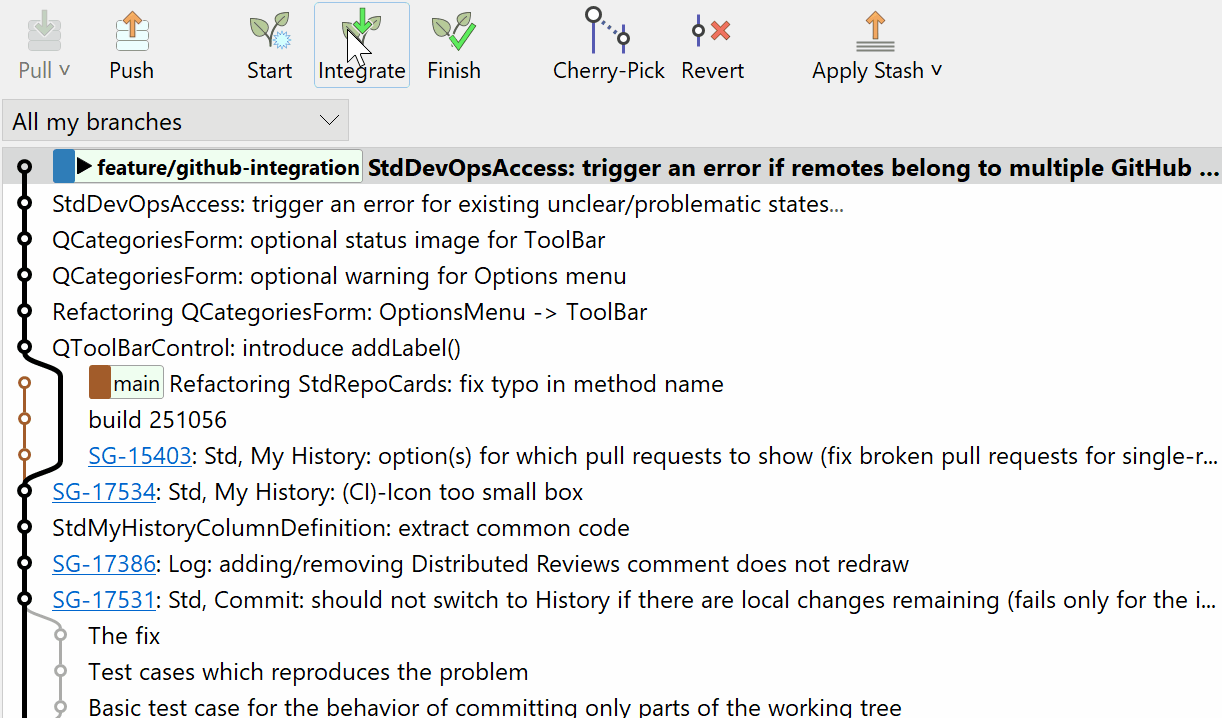Click the Push toolbar icon
The image size is (1222, 718).
(x=131, y=32)
